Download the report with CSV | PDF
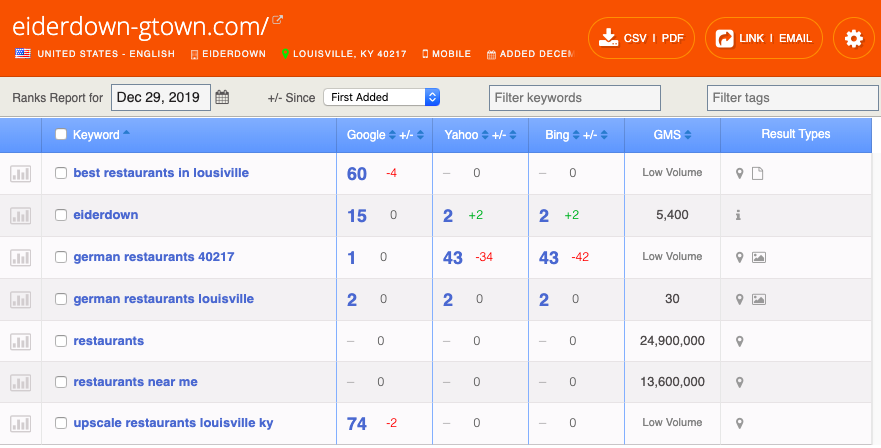Screen dimensions: 881x448 (642, 38)
